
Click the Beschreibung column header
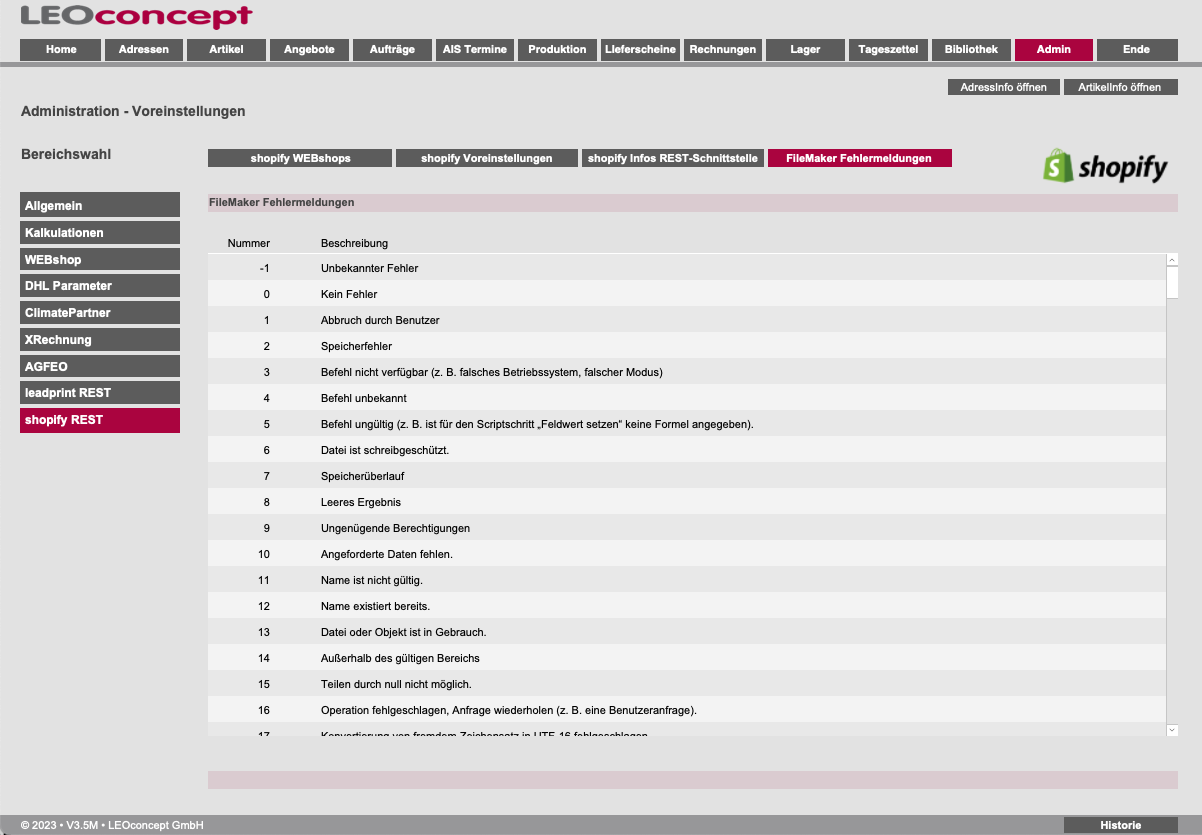click(x=354, y=243)
